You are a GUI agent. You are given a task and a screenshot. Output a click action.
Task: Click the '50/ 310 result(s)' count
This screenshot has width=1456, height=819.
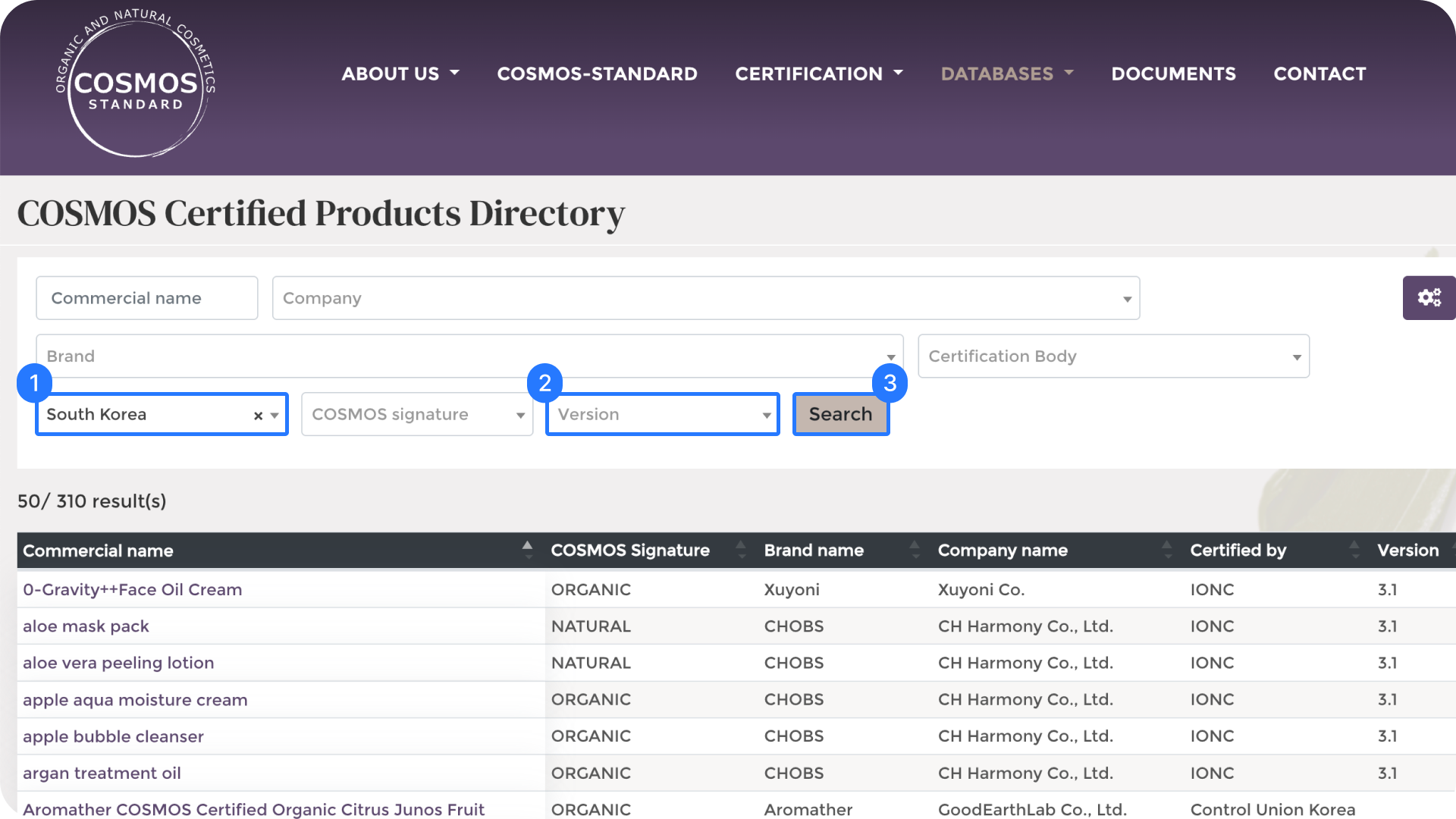point(92,501)
